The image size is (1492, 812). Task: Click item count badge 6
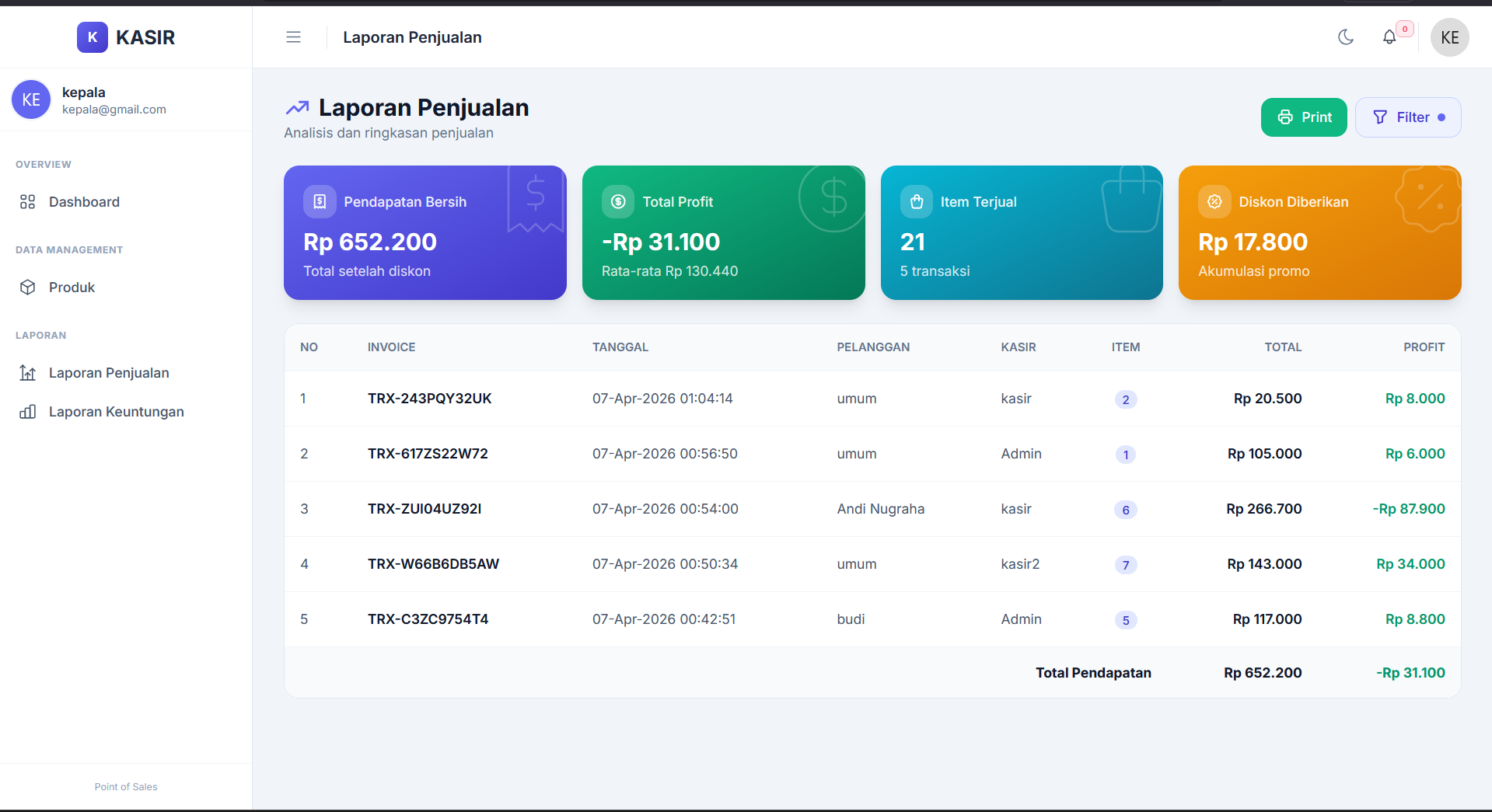tap(1126, 510)
